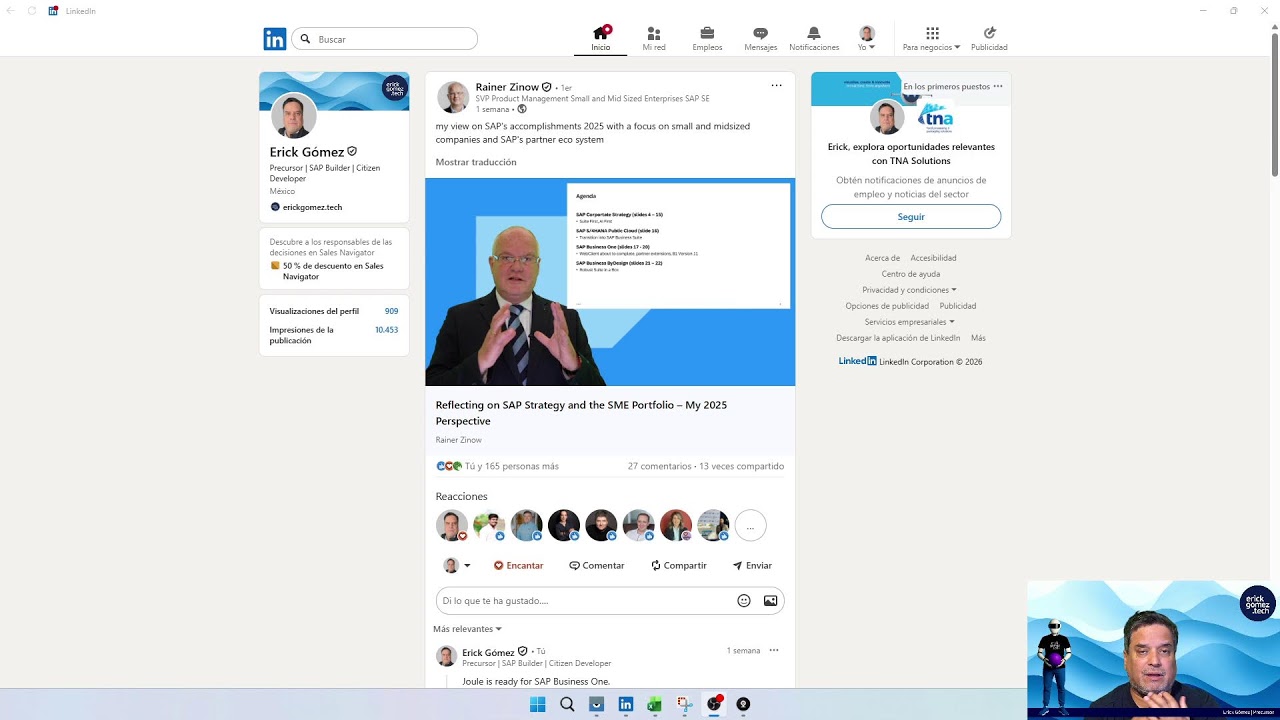Open Mensajes messaging
Image resolution: width=1280 pixels, height=720 pixels.
760,39
